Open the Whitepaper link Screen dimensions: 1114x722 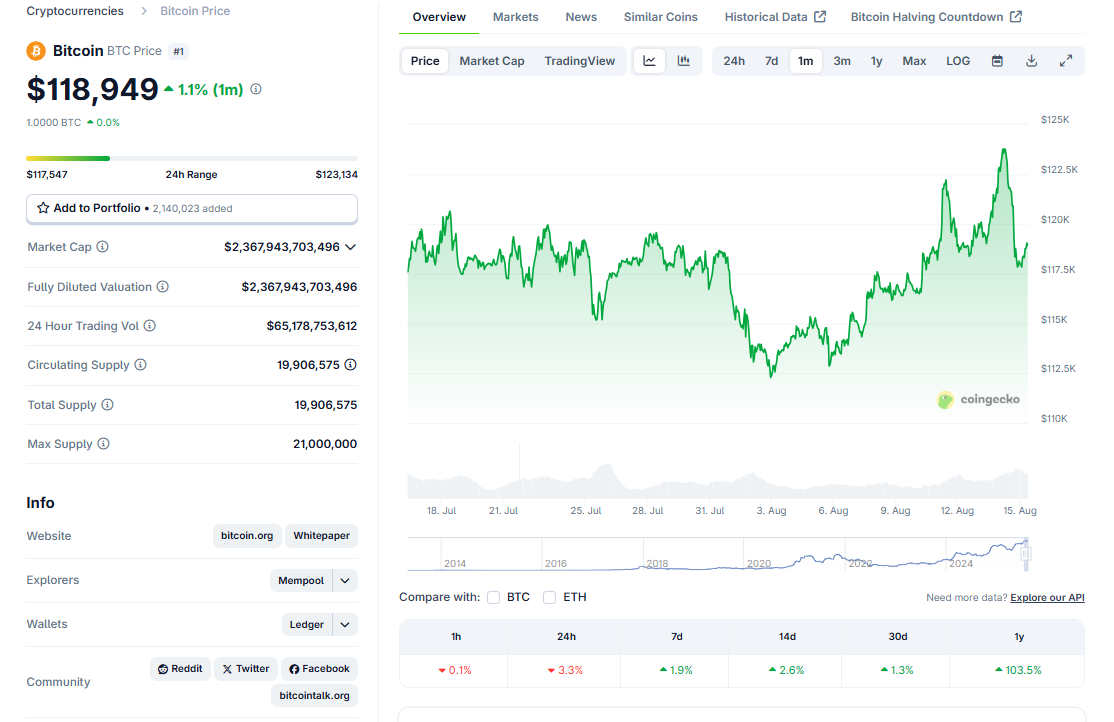[321, 536]
